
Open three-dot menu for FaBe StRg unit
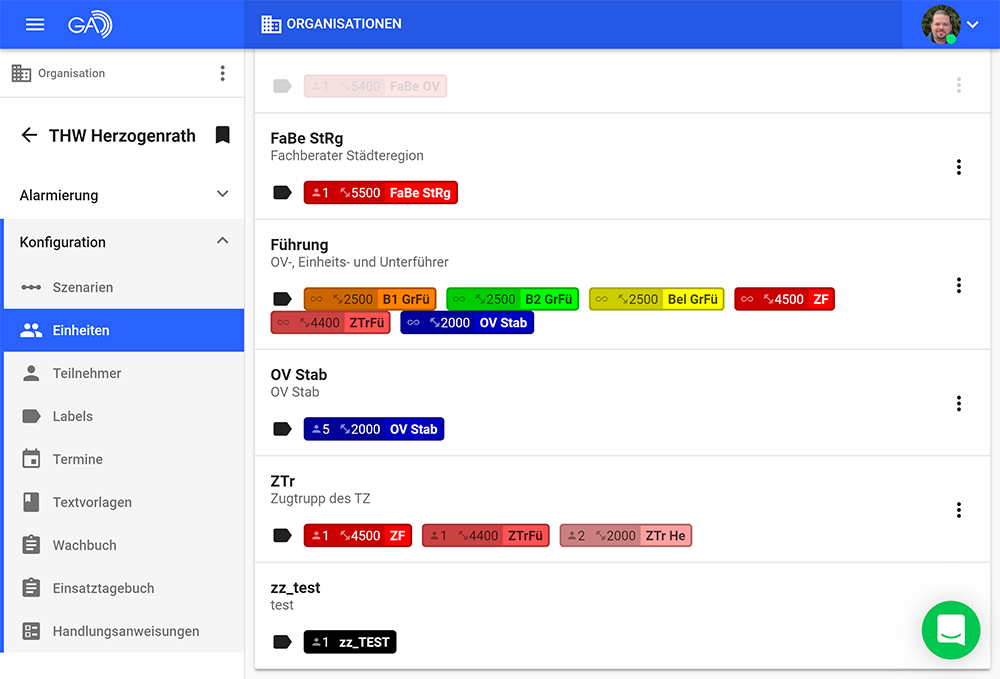coord(958,167)
